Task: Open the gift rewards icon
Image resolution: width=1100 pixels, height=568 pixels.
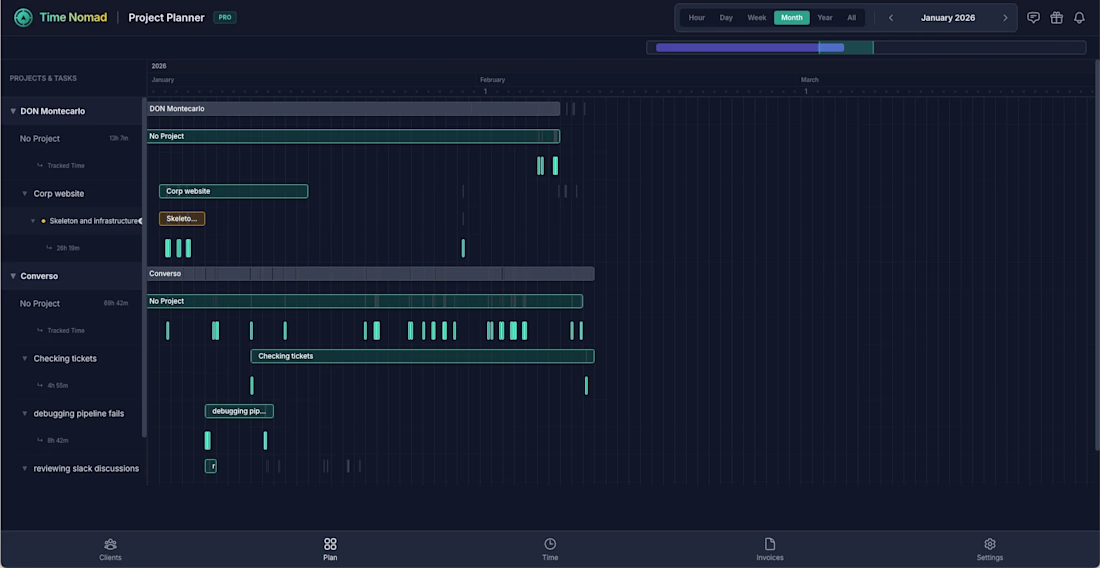Action: point(1056,18)
